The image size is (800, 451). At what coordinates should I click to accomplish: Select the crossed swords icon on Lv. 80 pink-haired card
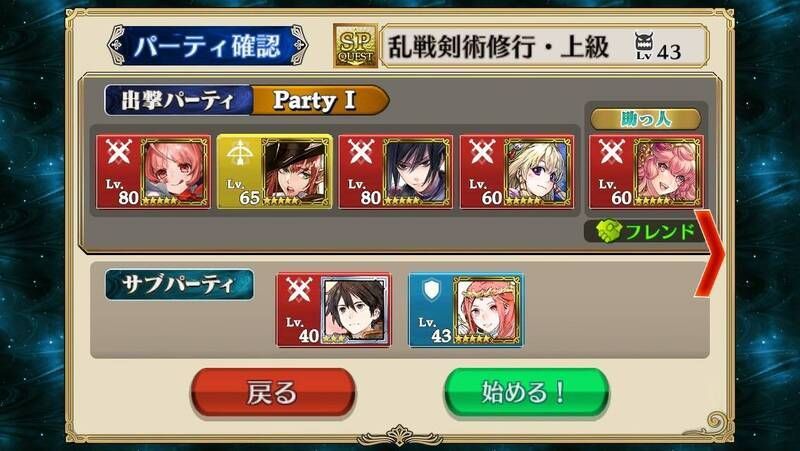(x=119, y=152)
